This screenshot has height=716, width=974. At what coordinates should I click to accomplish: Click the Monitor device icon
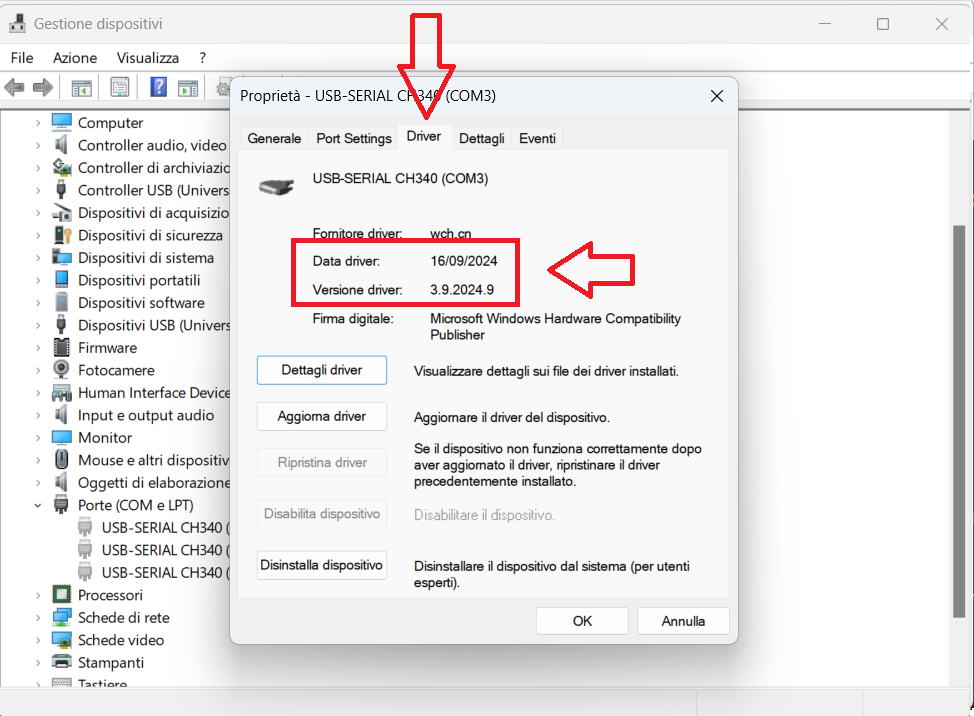coord(62,438)
